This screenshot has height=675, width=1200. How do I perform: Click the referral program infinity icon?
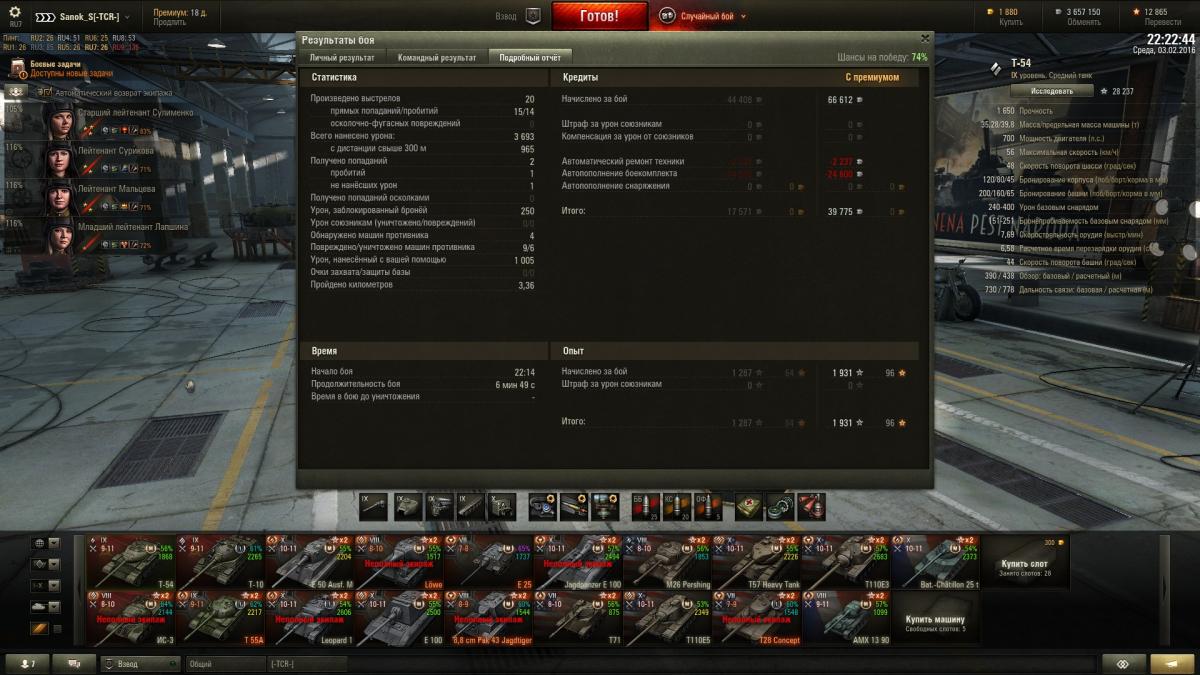pyautogui.click(x=1123, y=664)
